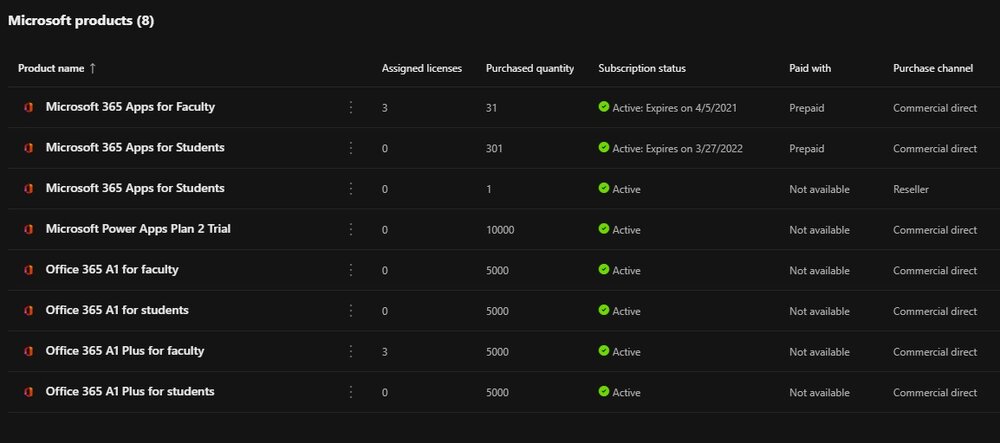Click Office icon beside Office 365 A1 for students

[x=28, y=311]
